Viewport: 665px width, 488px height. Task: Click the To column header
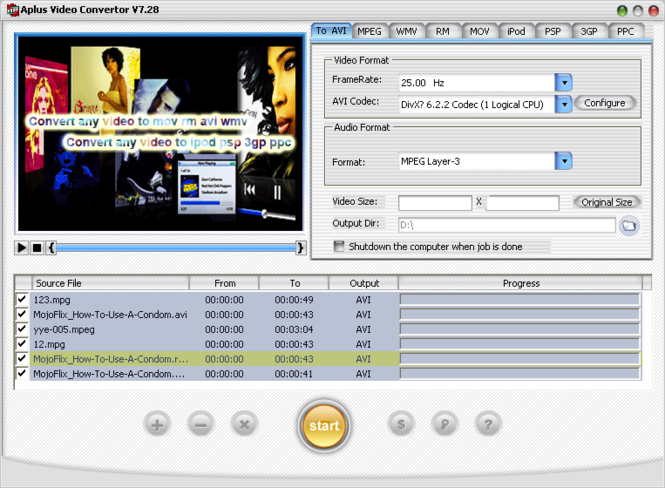click(x=294, y=283)
